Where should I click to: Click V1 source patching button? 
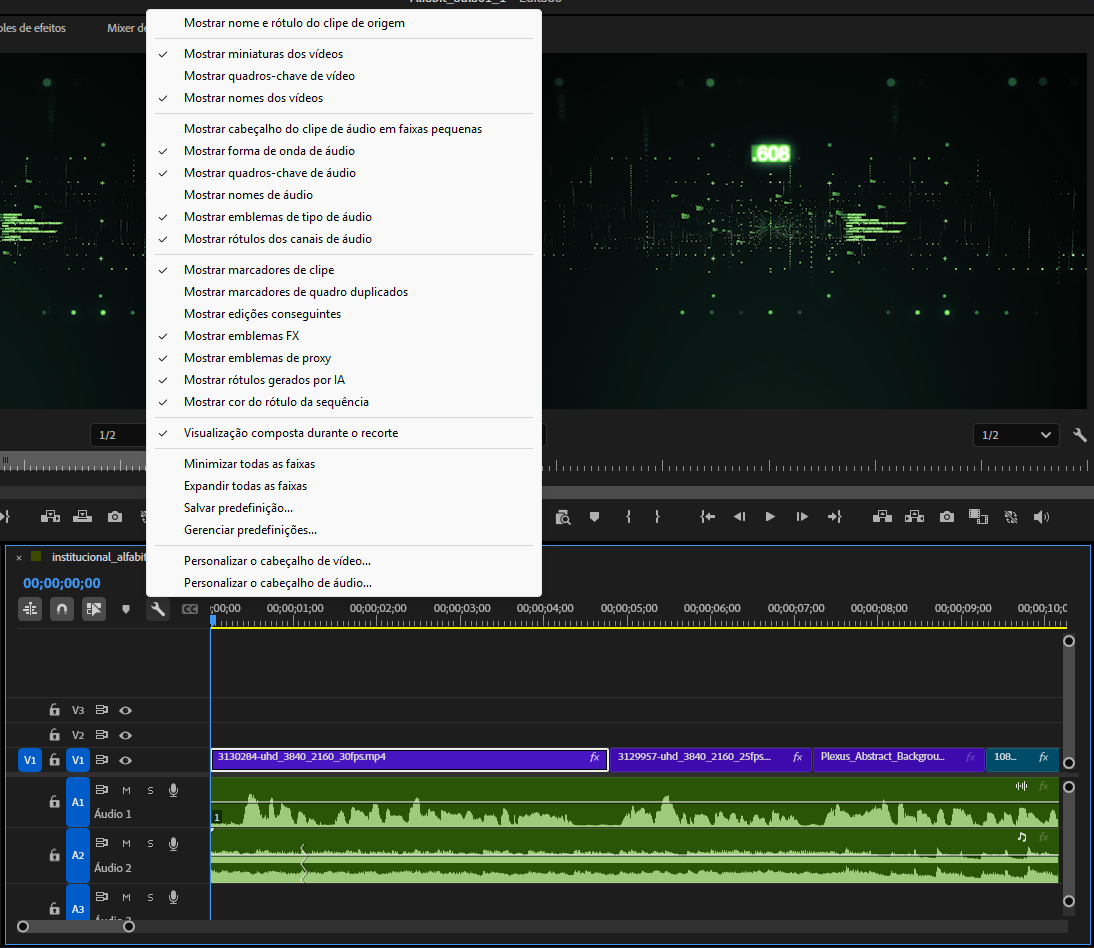[30, 760]
